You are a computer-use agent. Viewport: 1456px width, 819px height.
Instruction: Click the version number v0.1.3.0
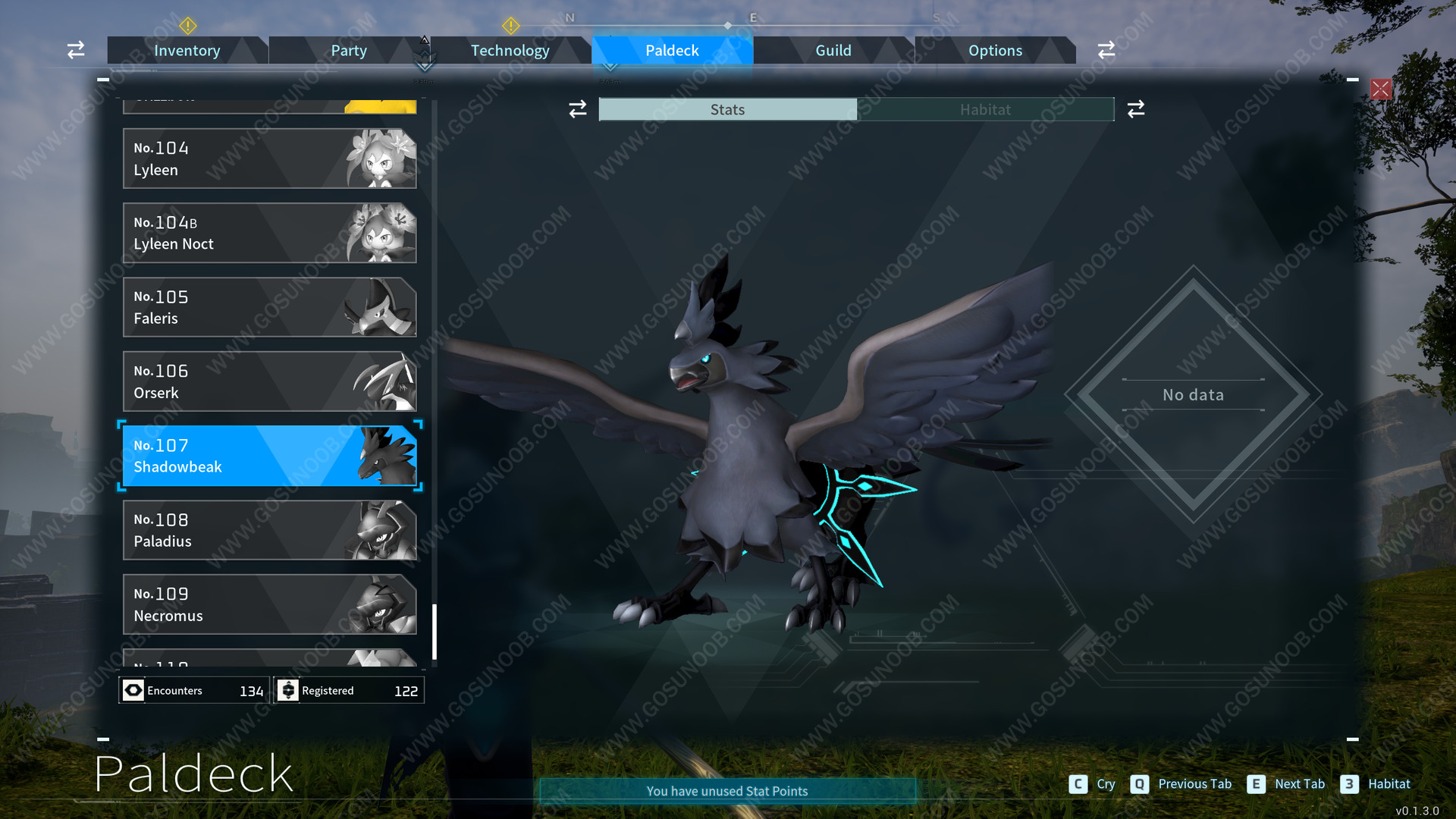click(x=1417, y=811)
